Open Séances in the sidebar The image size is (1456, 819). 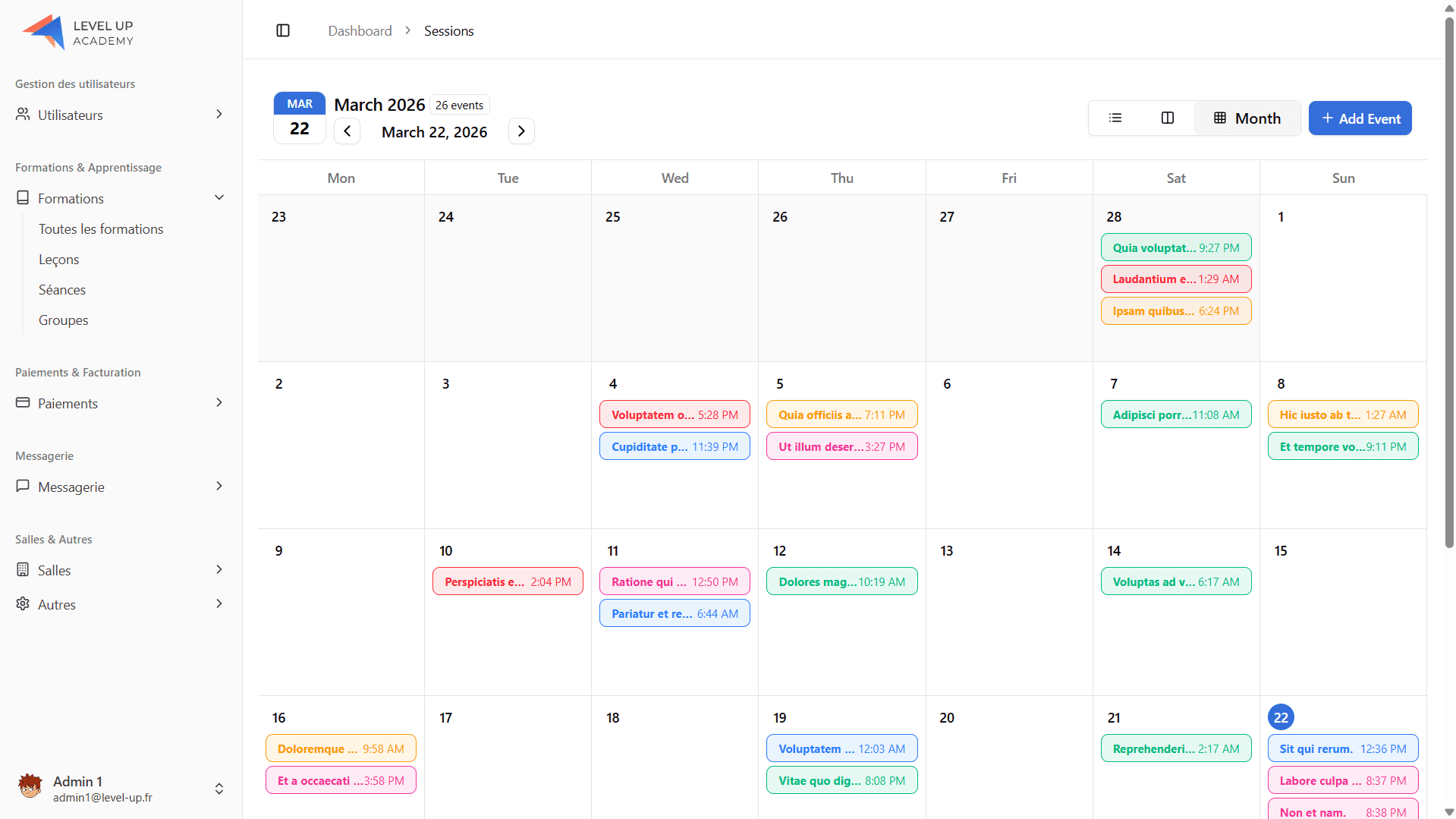tap(62, 290)
